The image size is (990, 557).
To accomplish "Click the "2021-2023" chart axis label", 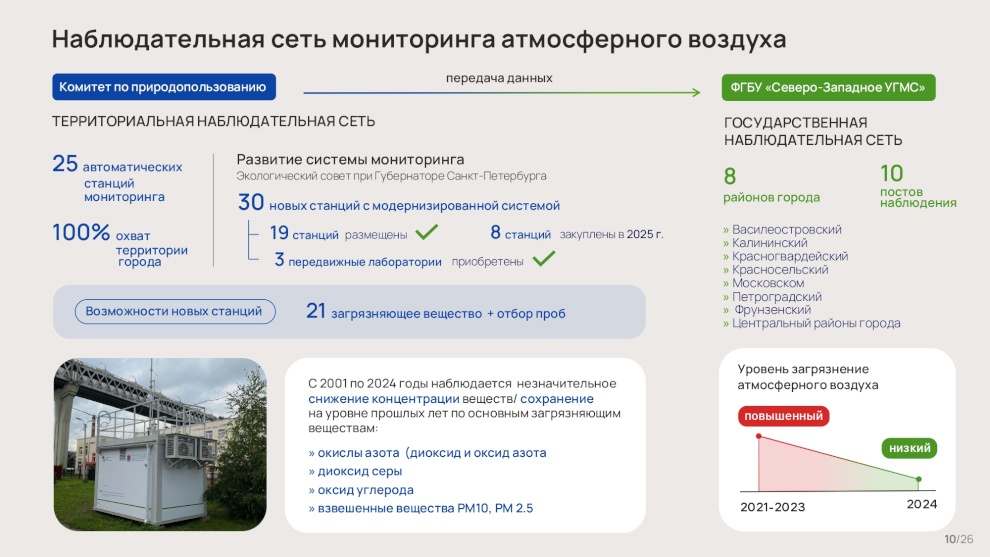I will pos(772,507).
